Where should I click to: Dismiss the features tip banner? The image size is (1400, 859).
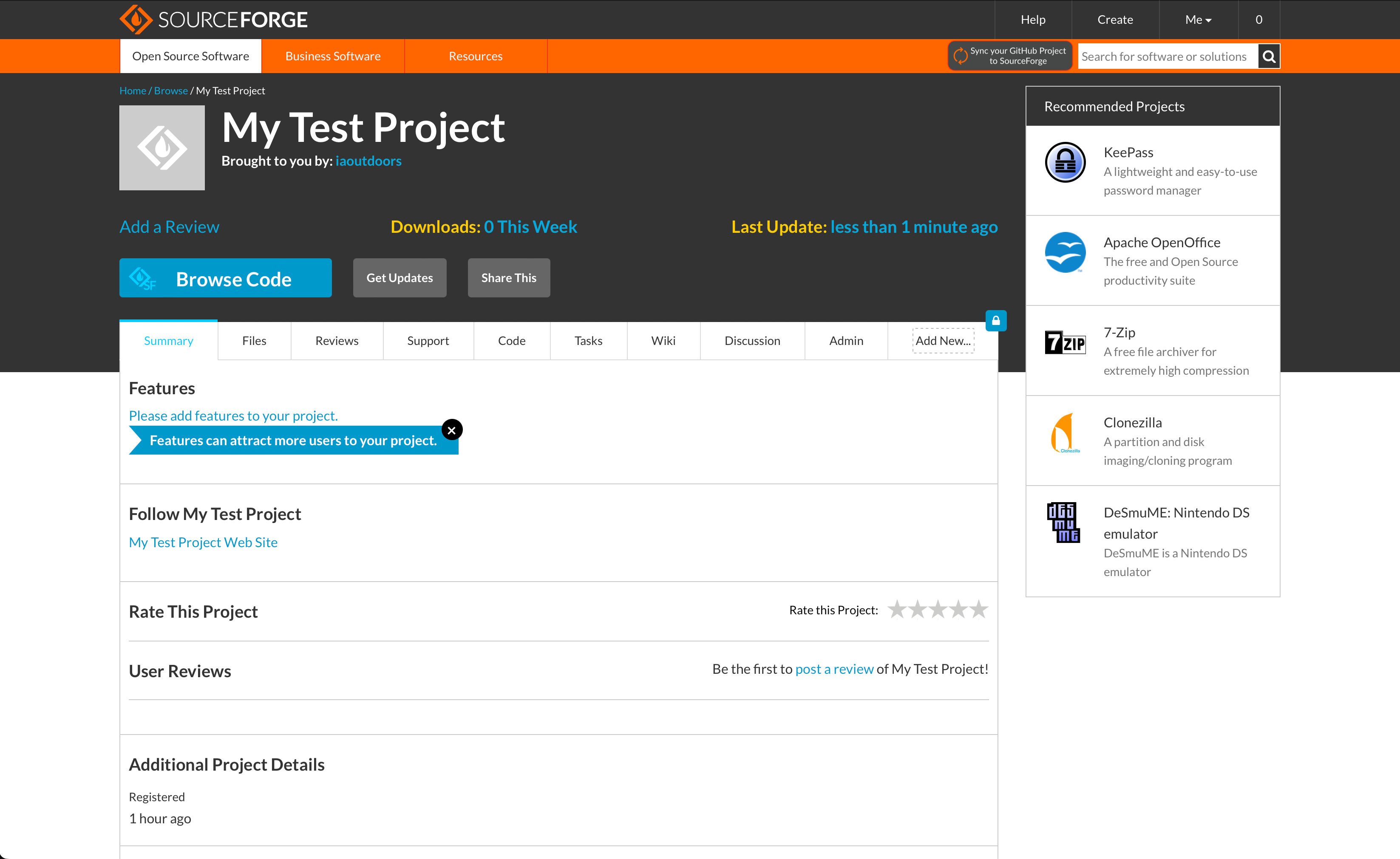pos(452,430)
